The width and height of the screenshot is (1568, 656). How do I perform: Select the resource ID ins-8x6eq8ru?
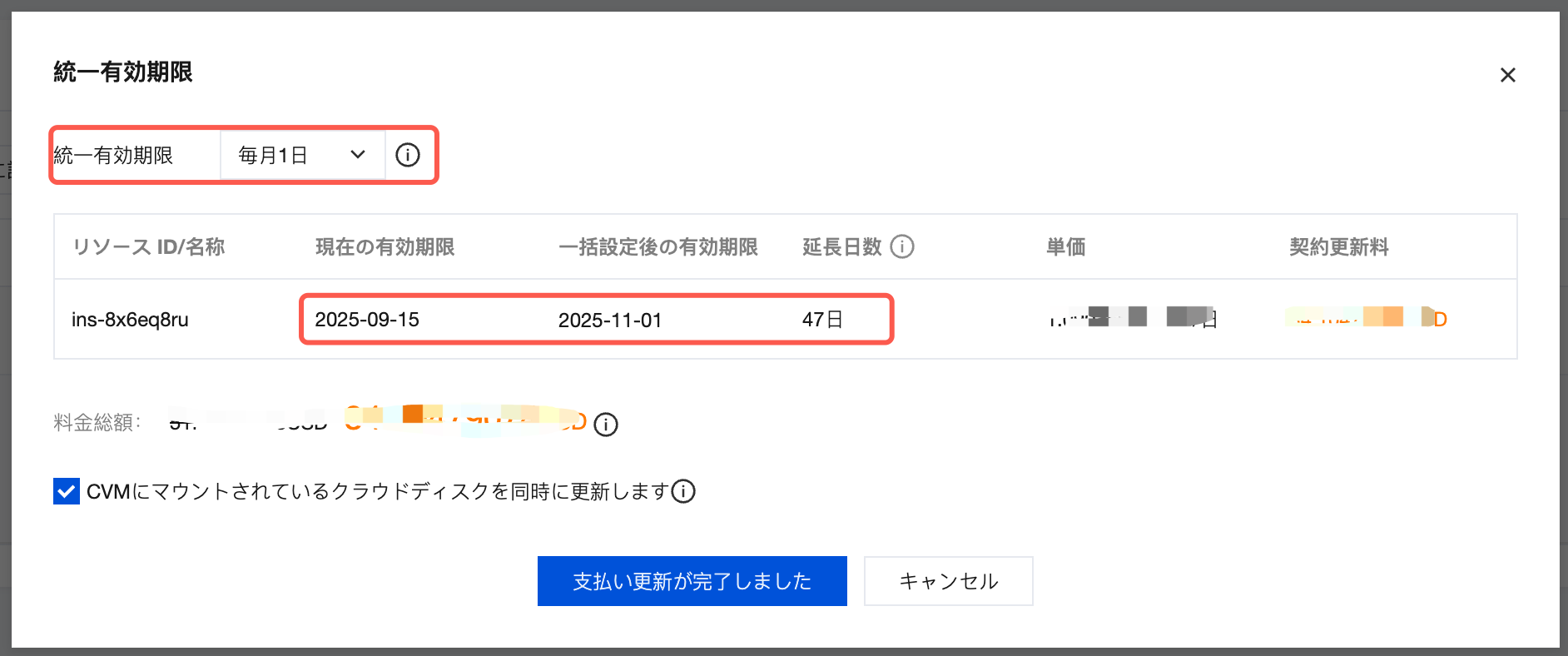(x=130, y=320)
